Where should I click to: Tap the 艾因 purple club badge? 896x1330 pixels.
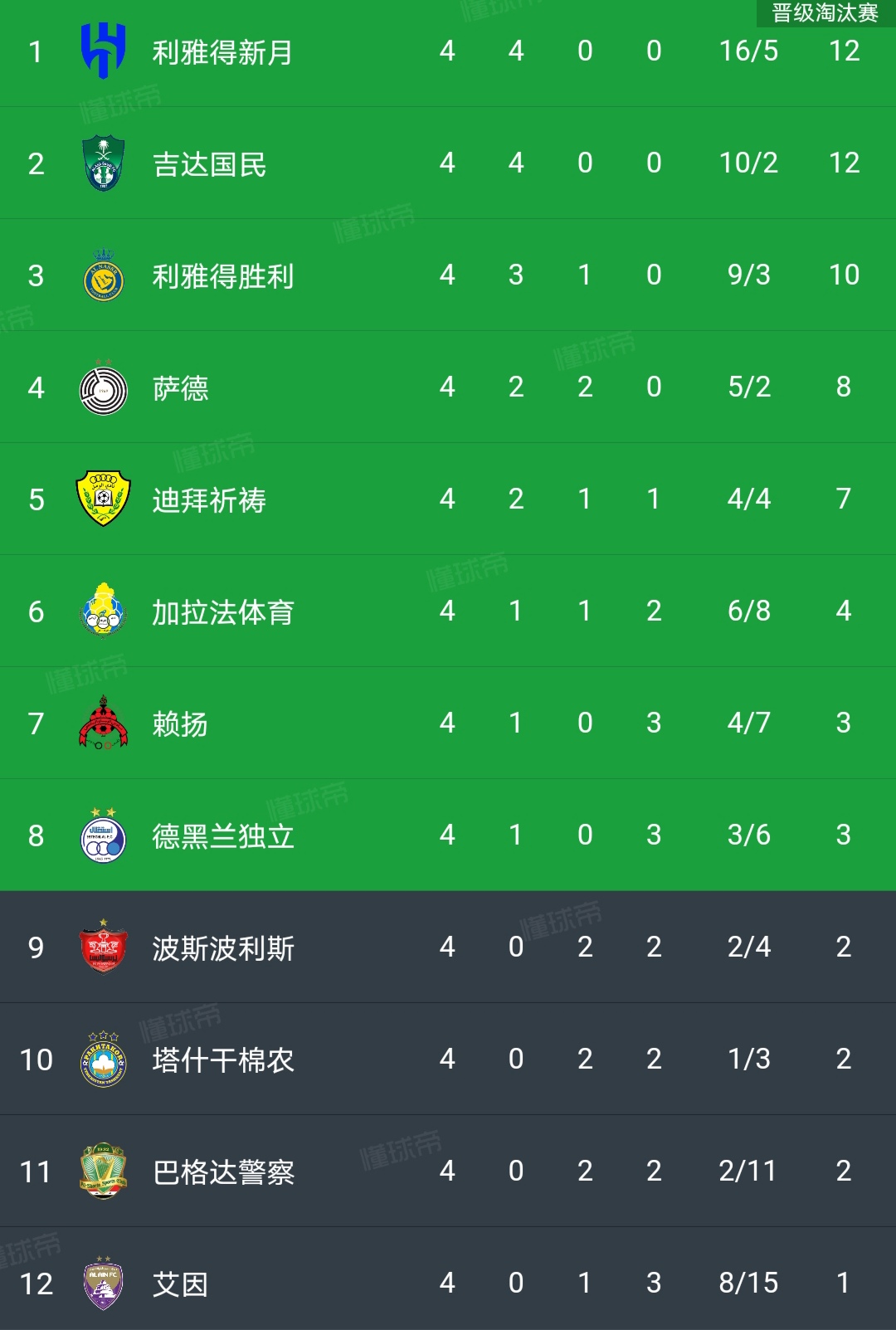pos(104,1284)
